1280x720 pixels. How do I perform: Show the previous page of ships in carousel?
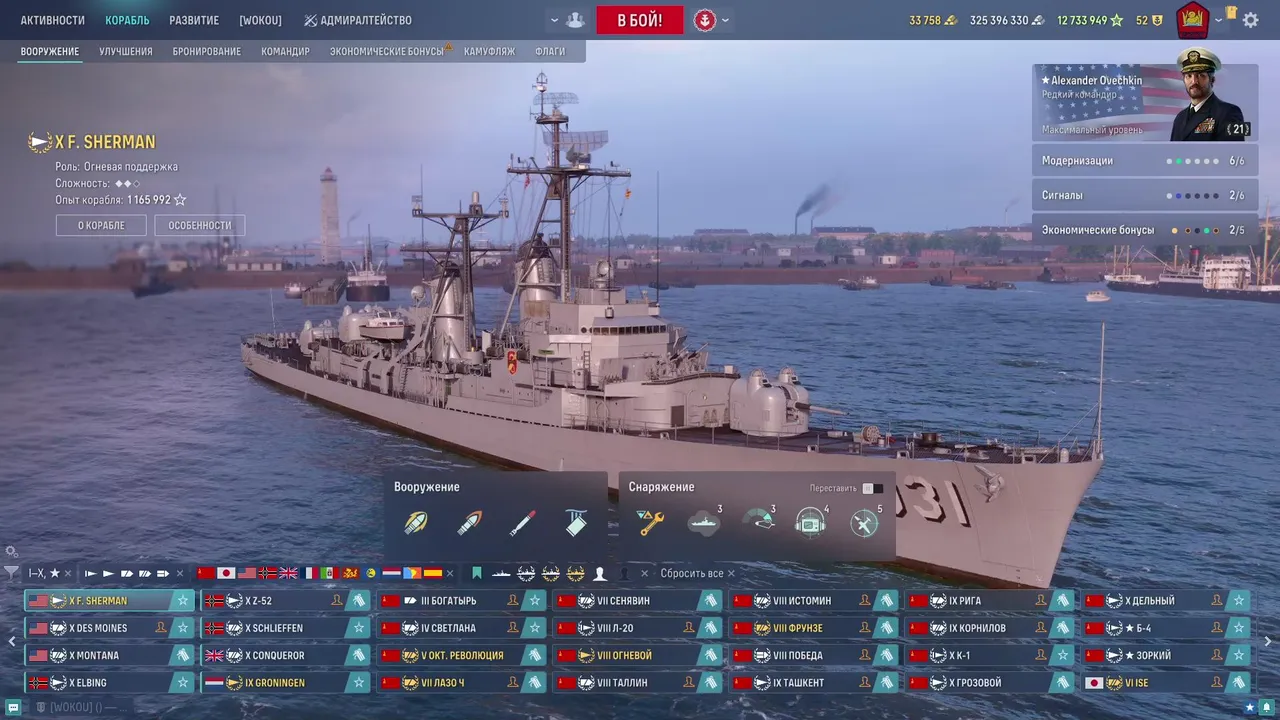click(12, 642)
